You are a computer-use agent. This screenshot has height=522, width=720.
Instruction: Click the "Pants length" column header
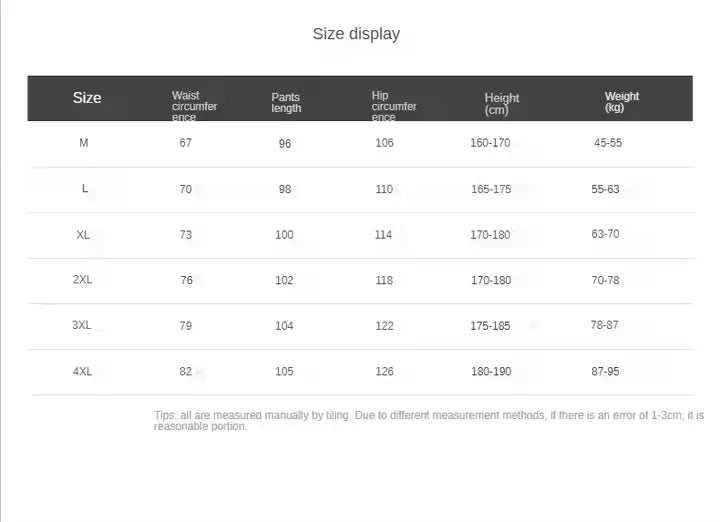(286, 102)
